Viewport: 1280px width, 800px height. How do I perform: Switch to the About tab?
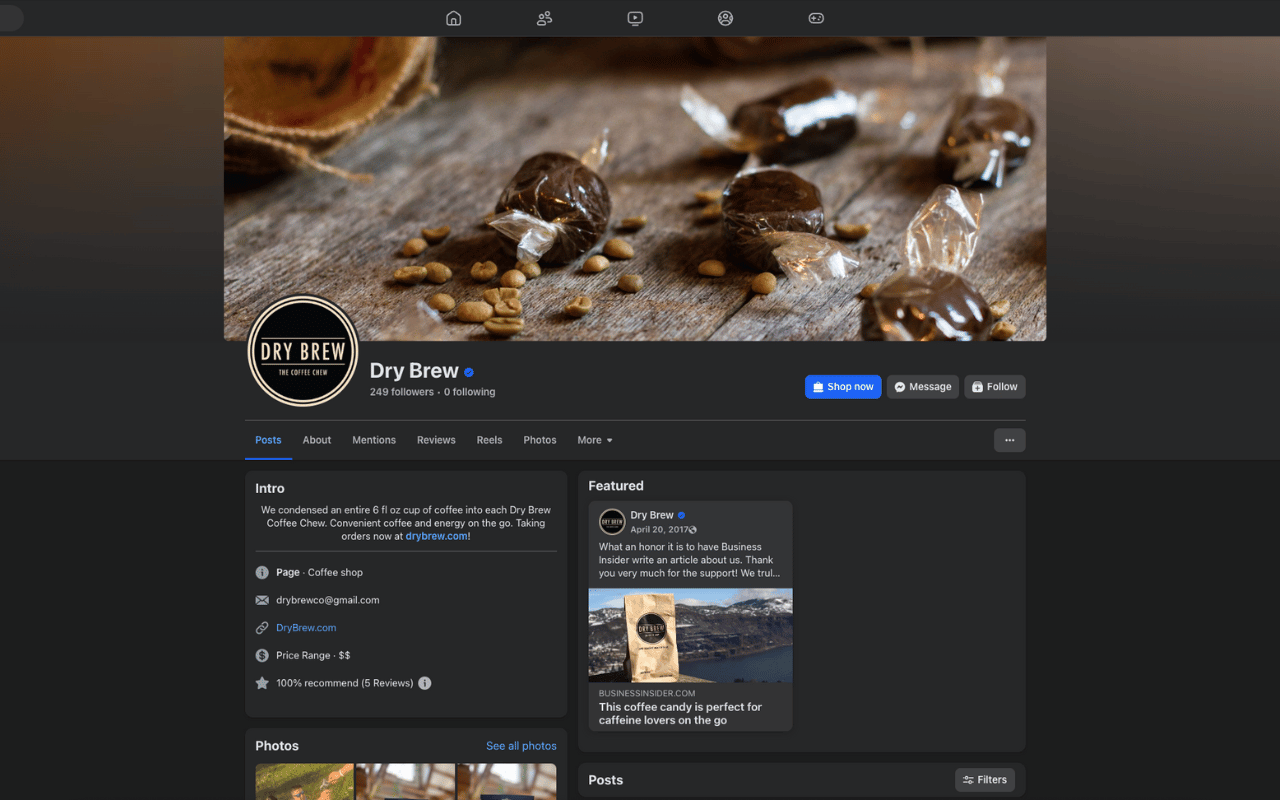click(x=317, y=440)
